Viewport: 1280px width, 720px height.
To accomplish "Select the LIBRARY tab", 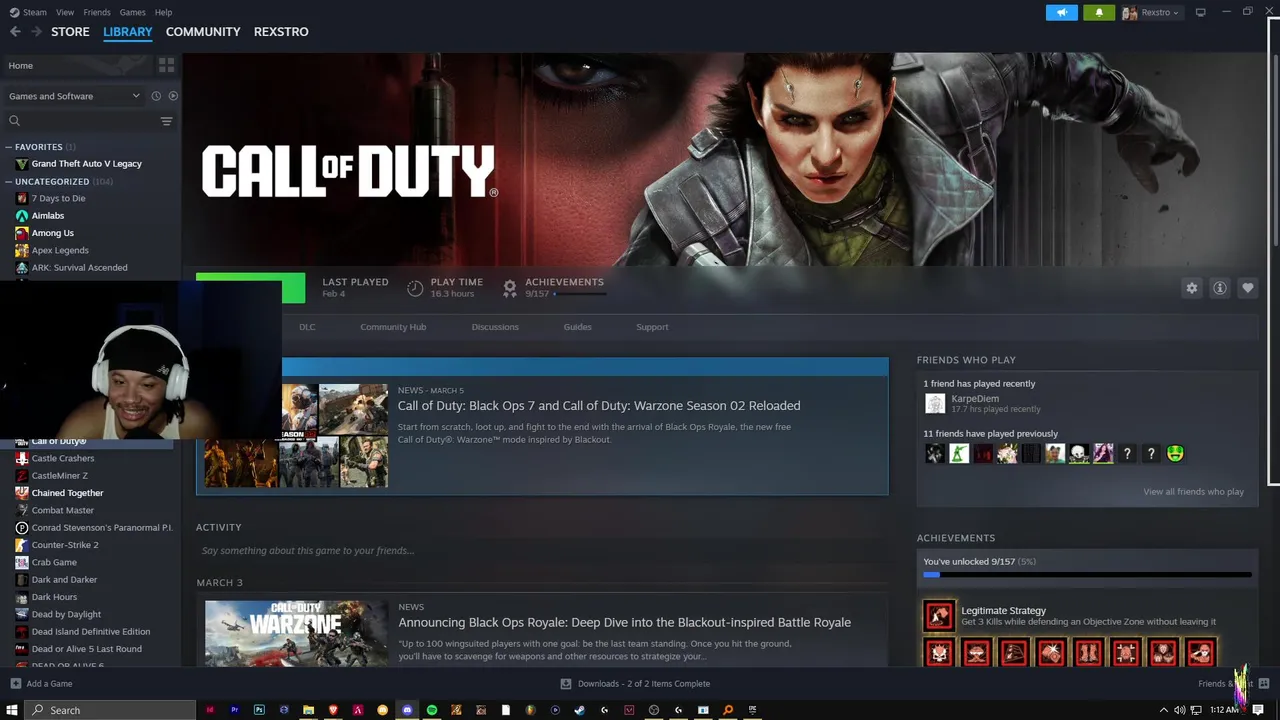I will [x=128, y=32].
